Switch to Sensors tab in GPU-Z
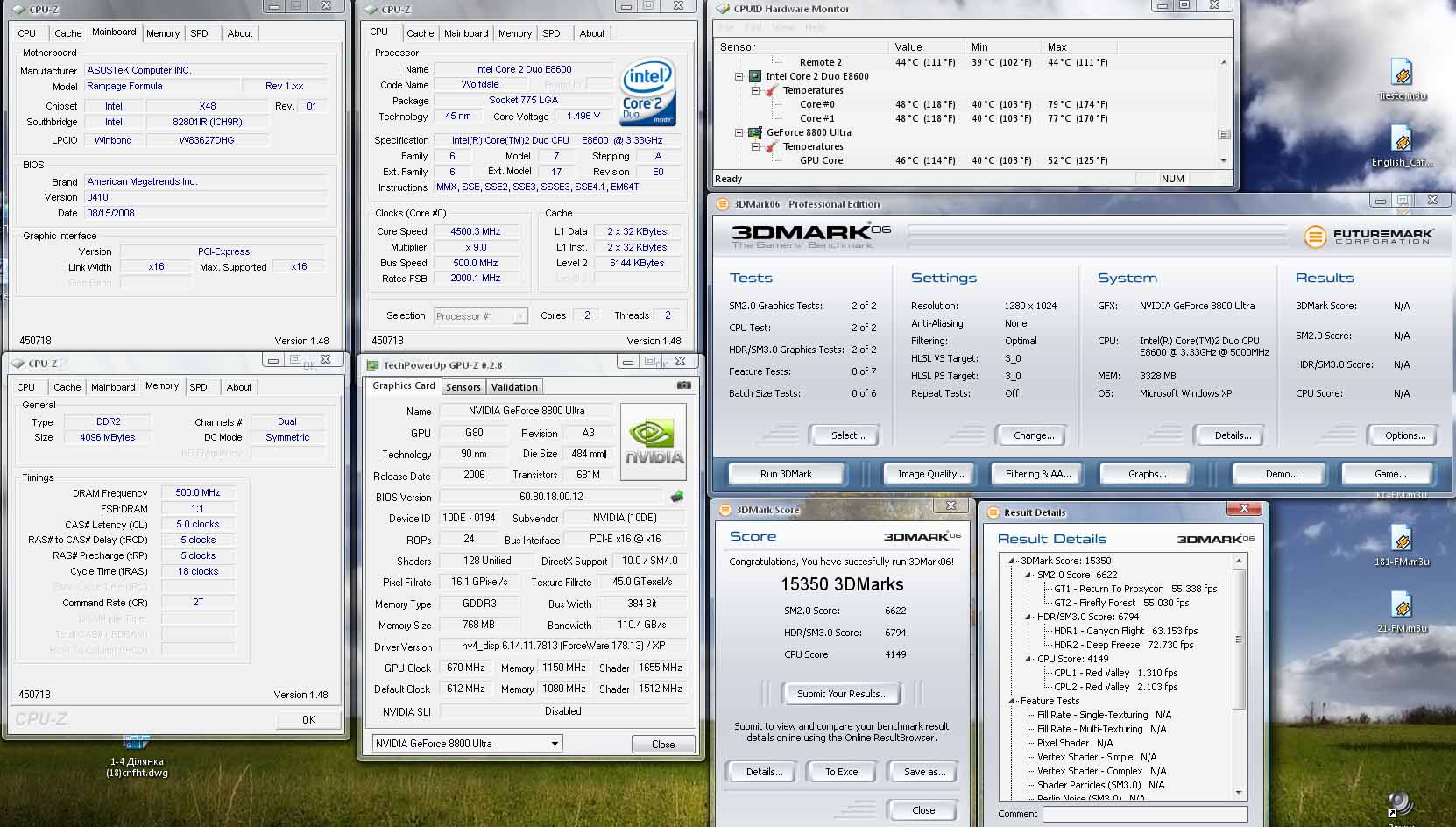The image size is (1456, 827). (463, 387)
